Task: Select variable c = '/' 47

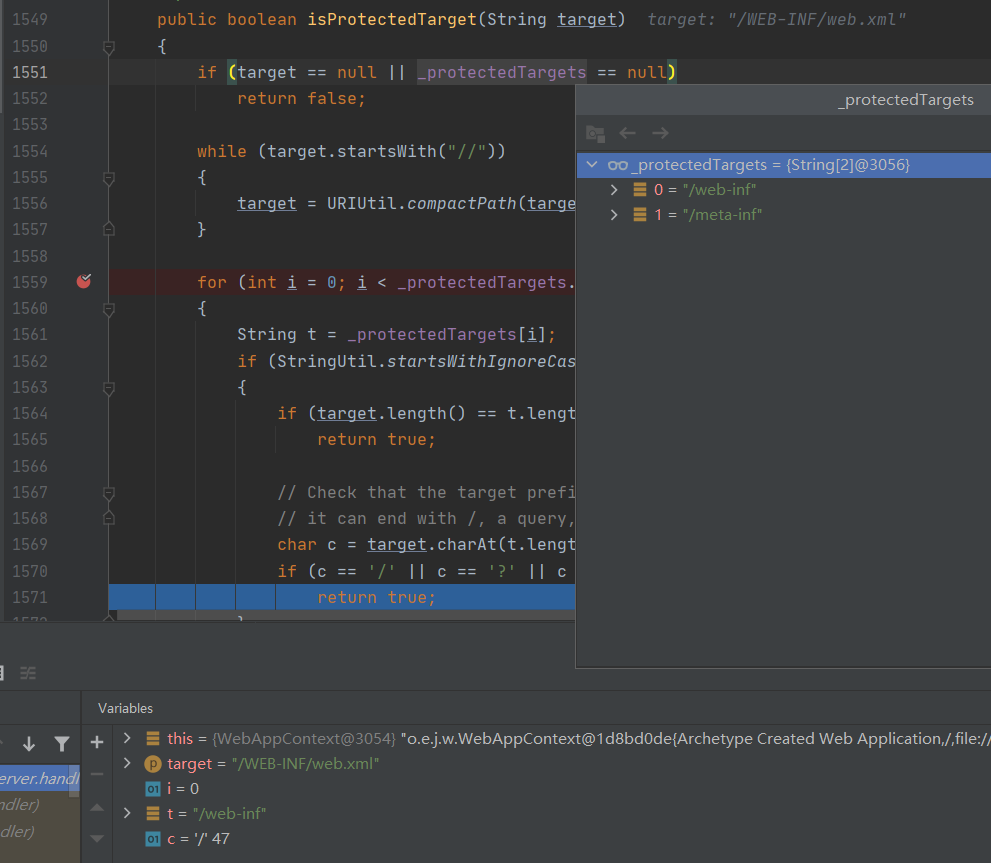Action: click(198, 839)
